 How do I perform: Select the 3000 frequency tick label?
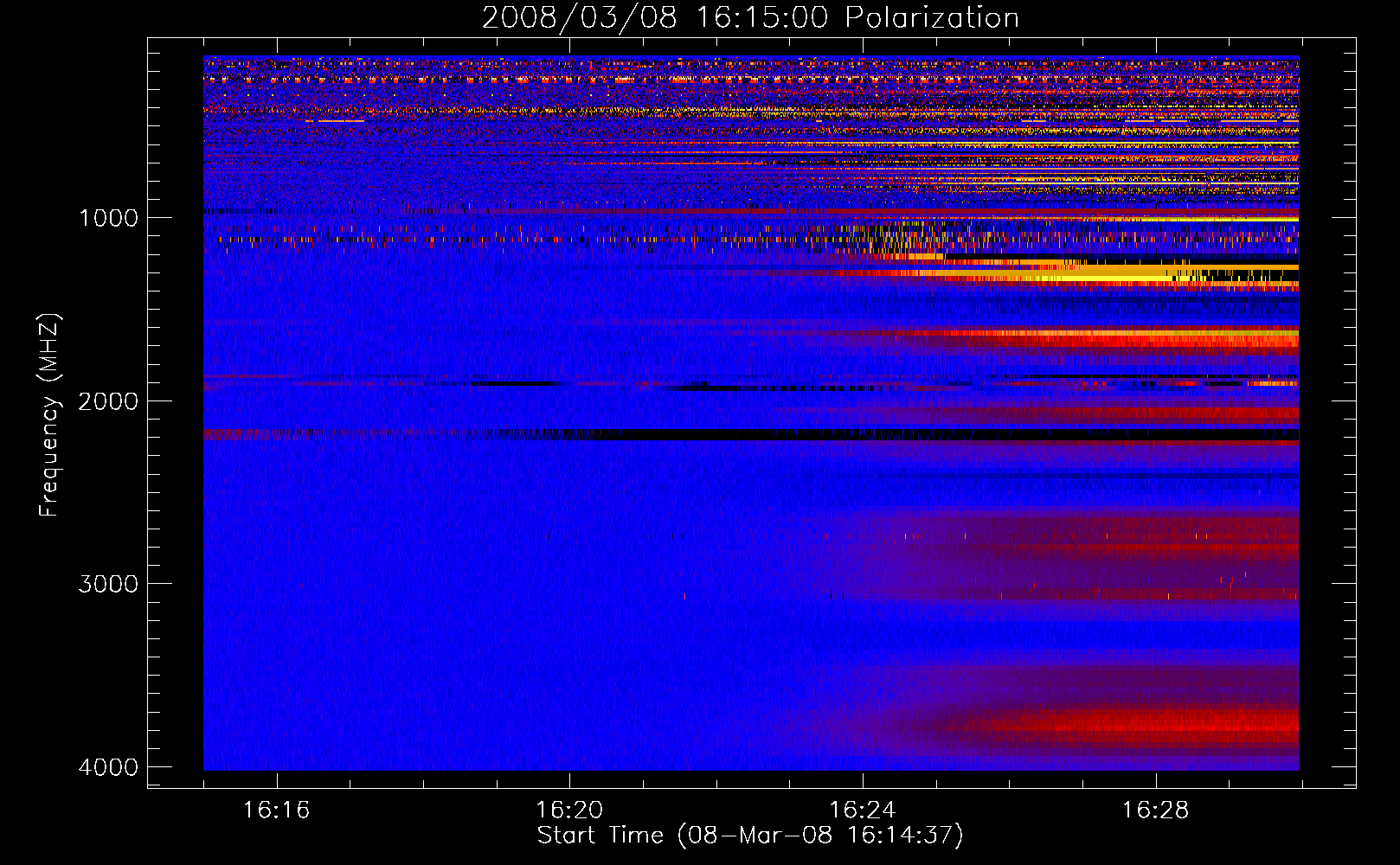(x=108, y=584)
